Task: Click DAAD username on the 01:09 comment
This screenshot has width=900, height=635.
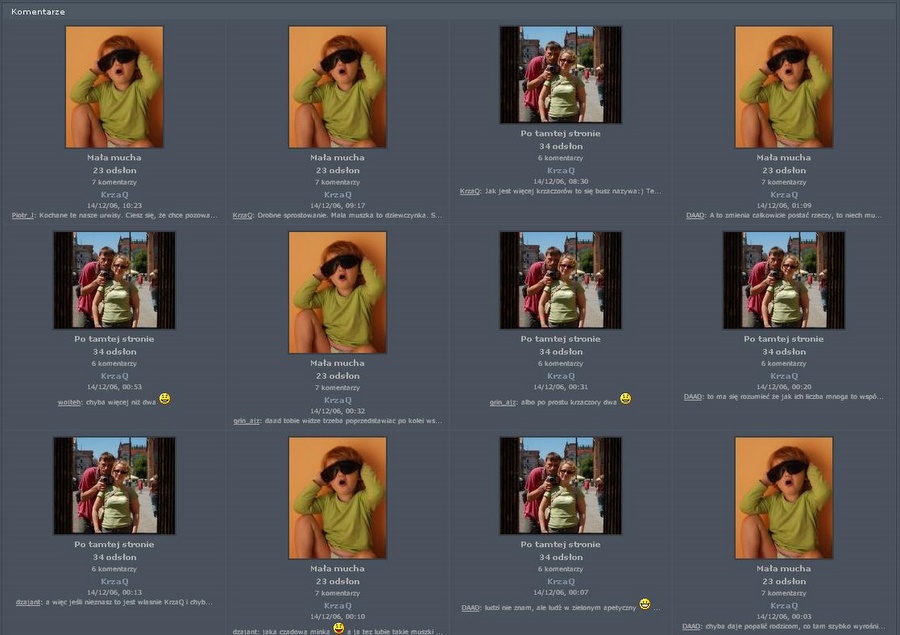Action: pyautogui.click(x=694, y=215)
